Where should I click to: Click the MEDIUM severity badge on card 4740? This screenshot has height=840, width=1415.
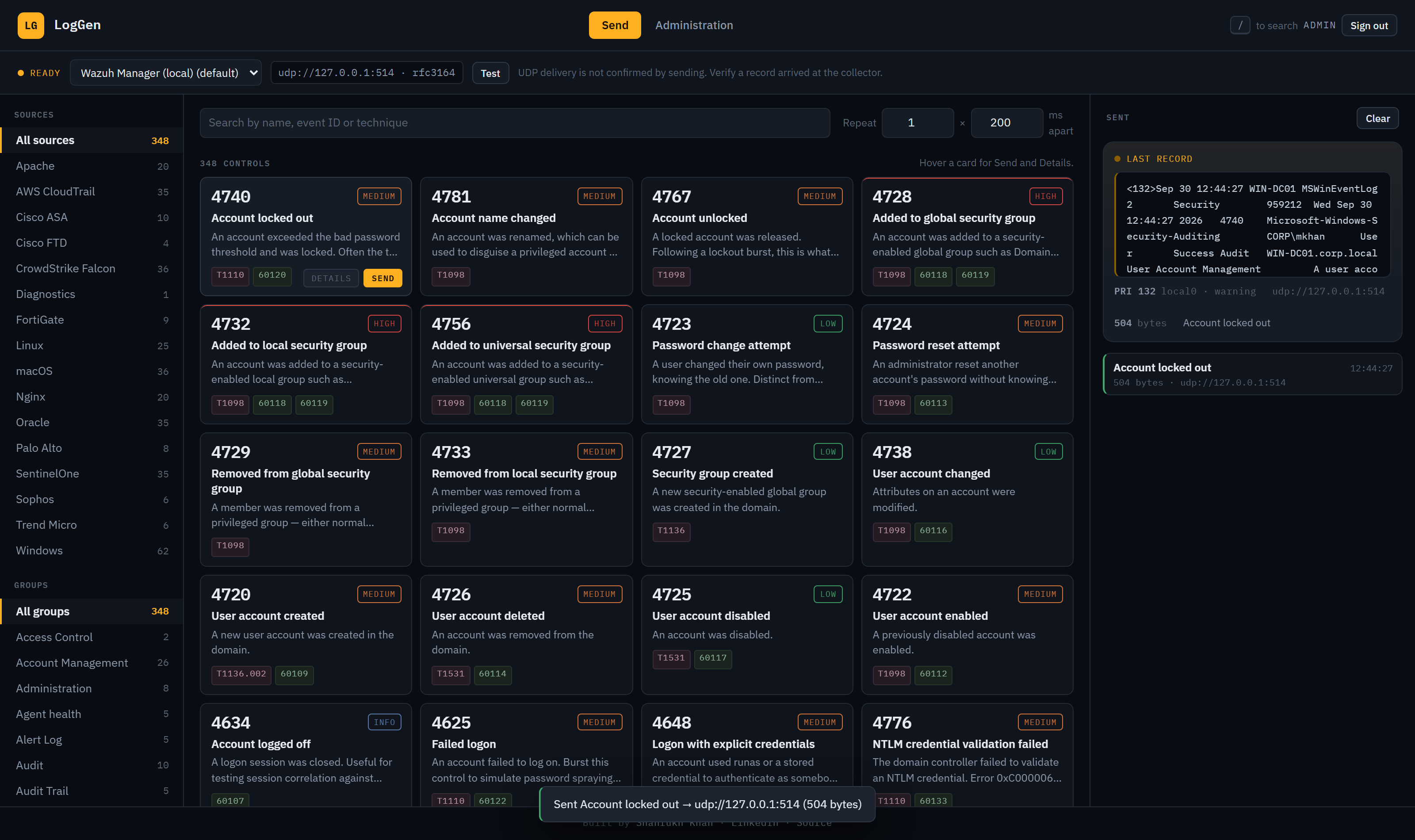tap(379, 196)
